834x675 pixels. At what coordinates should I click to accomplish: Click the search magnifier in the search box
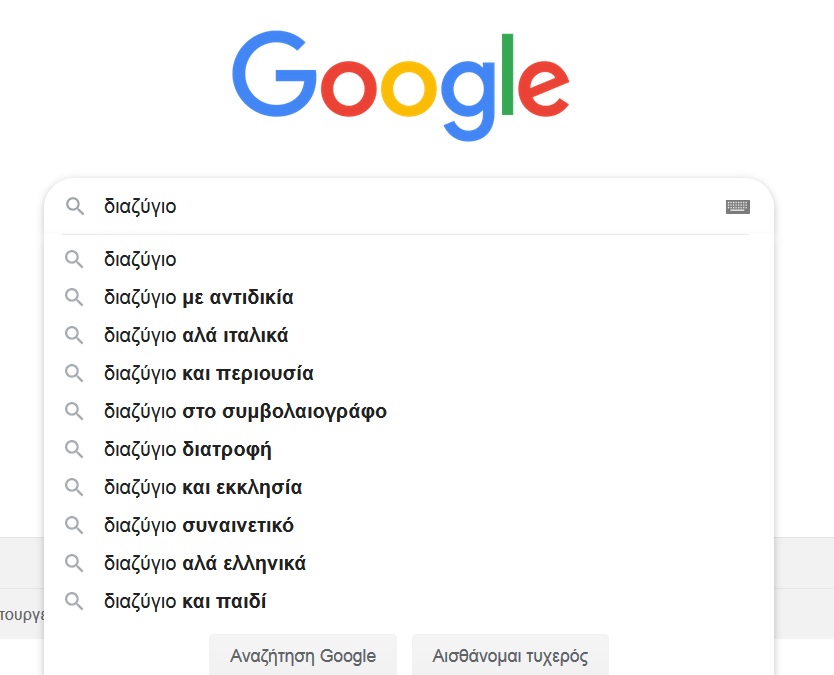point(74,207)
